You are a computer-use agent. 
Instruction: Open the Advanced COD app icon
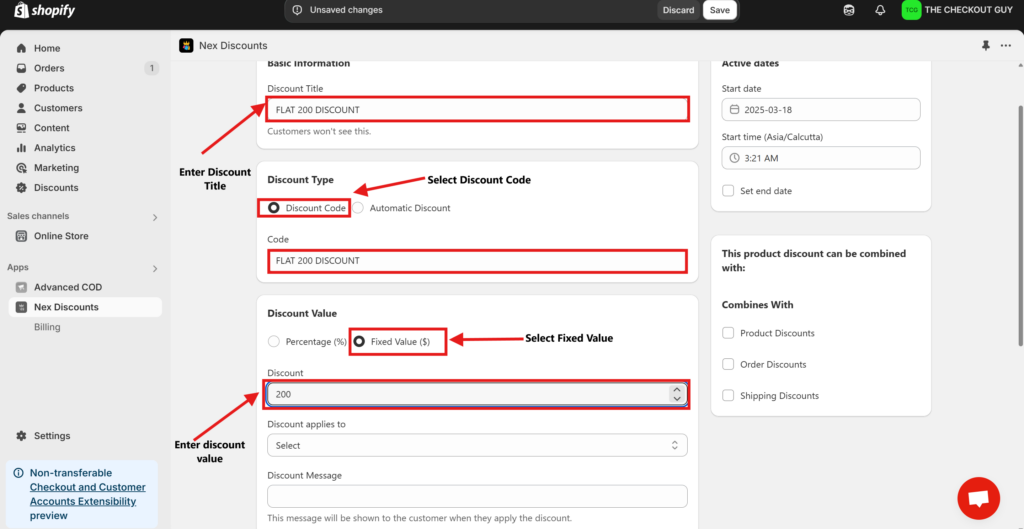22,287
